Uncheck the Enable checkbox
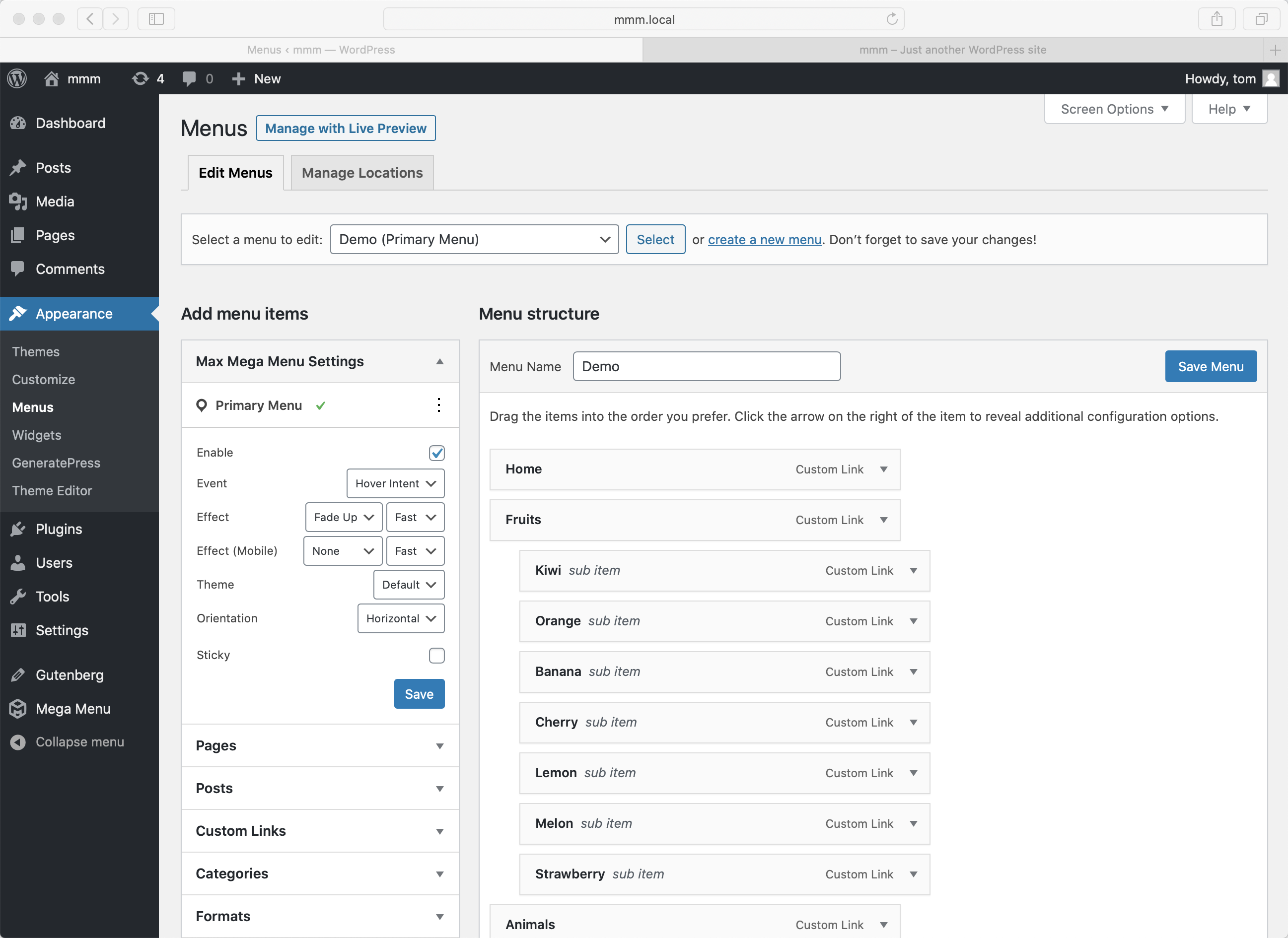 (436, 453)
